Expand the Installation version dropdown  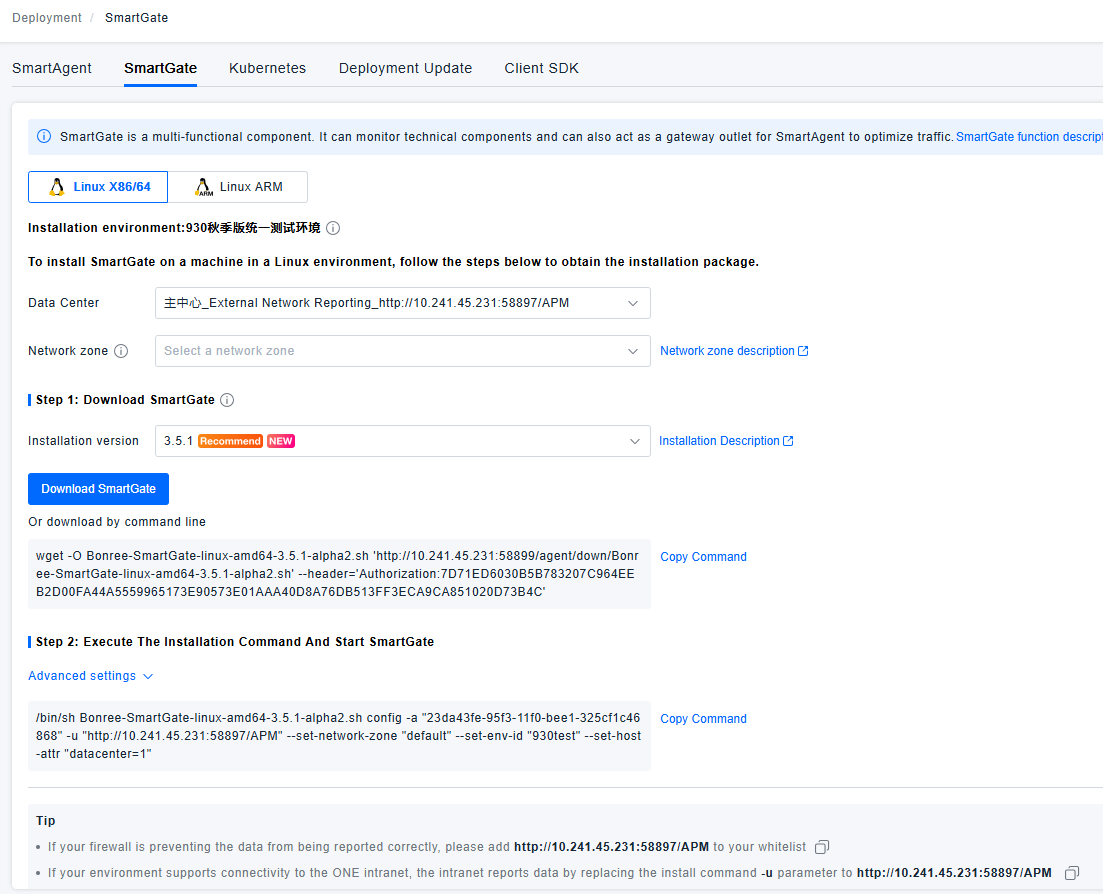(402, 441)
